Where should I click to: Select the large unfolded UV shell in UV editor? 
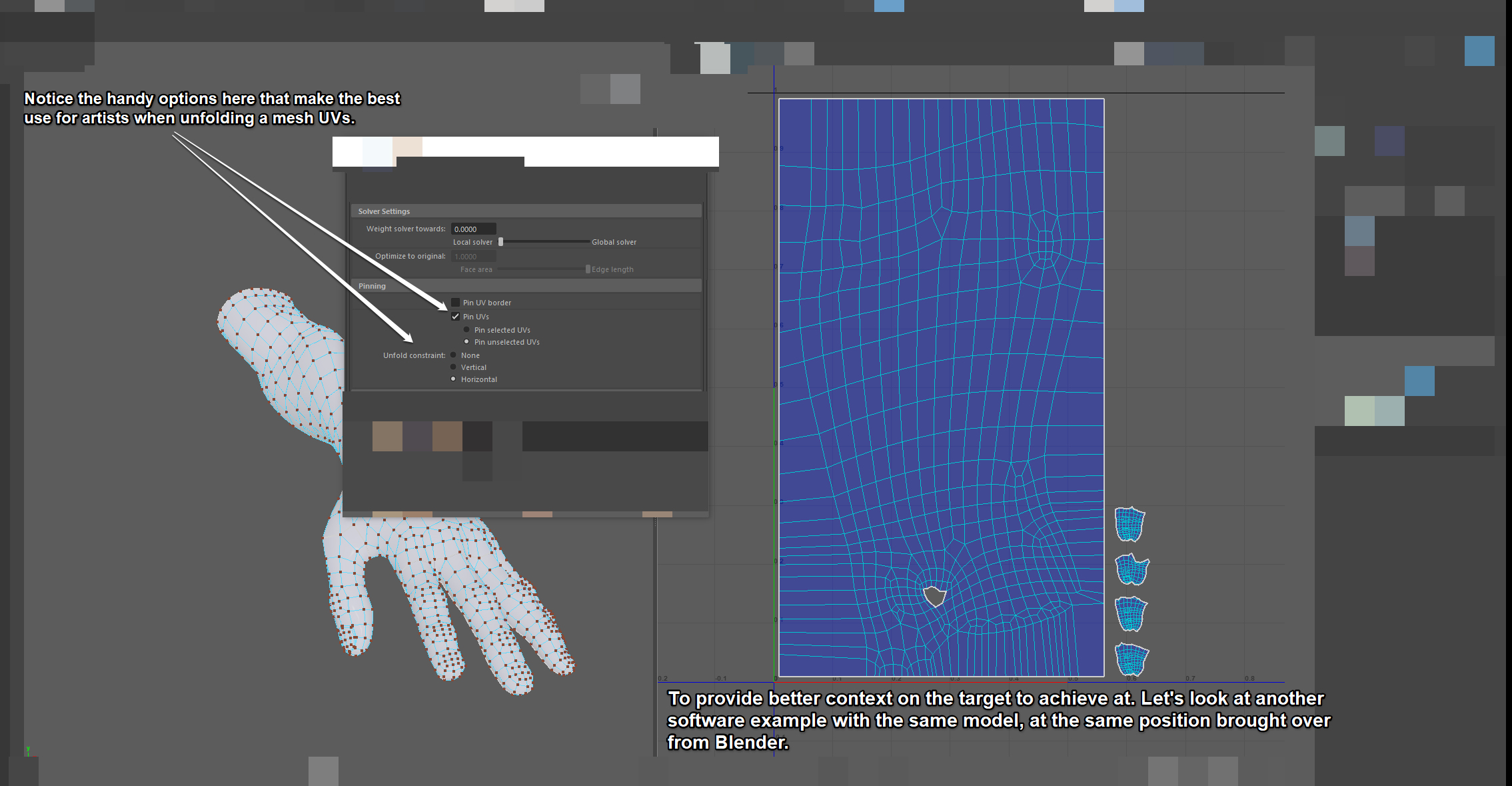click(941, 387)
